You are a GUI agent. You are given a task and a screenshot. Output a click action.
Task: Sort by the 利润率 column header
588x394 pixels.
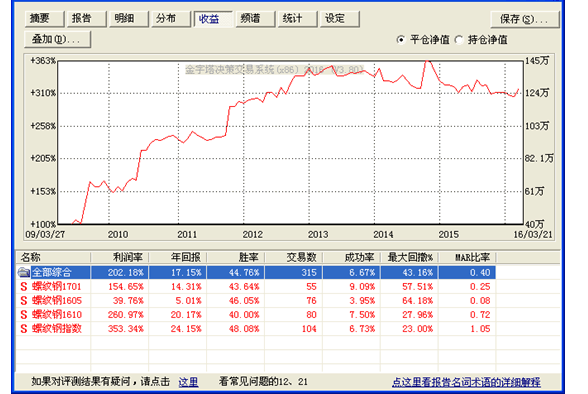[120, 258]
